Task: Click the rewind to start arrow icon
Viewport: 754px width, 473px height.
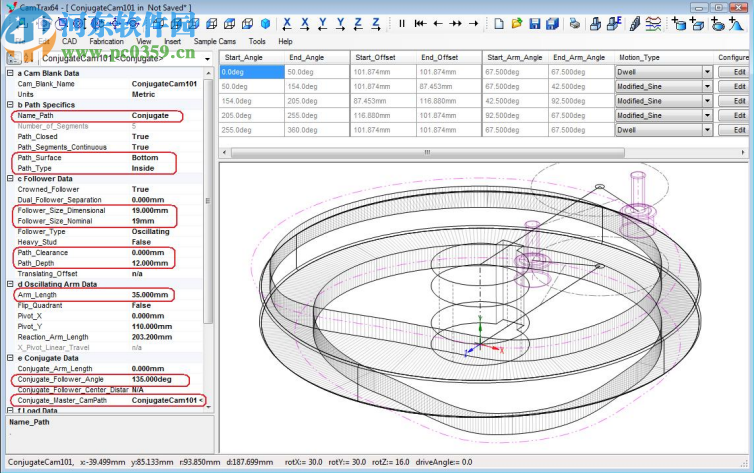Action: click(420, 23)
